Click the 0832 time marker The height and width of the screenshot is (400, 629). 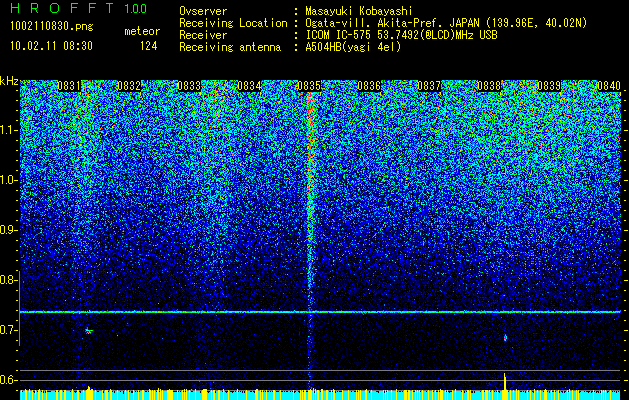click(129, 86)
